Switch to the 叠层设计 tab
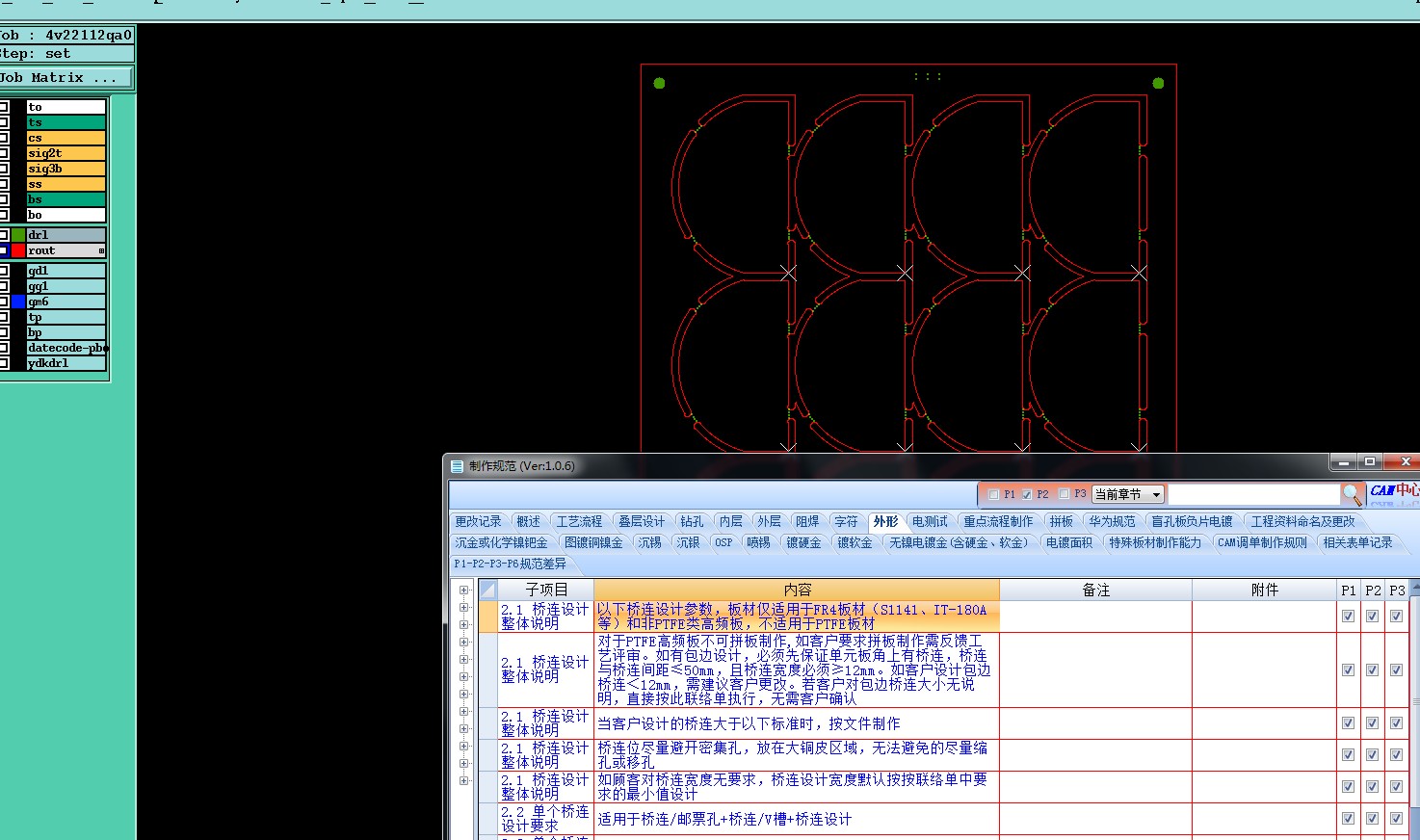Viewport: 1420px width, 840px height. click(642, 521)
